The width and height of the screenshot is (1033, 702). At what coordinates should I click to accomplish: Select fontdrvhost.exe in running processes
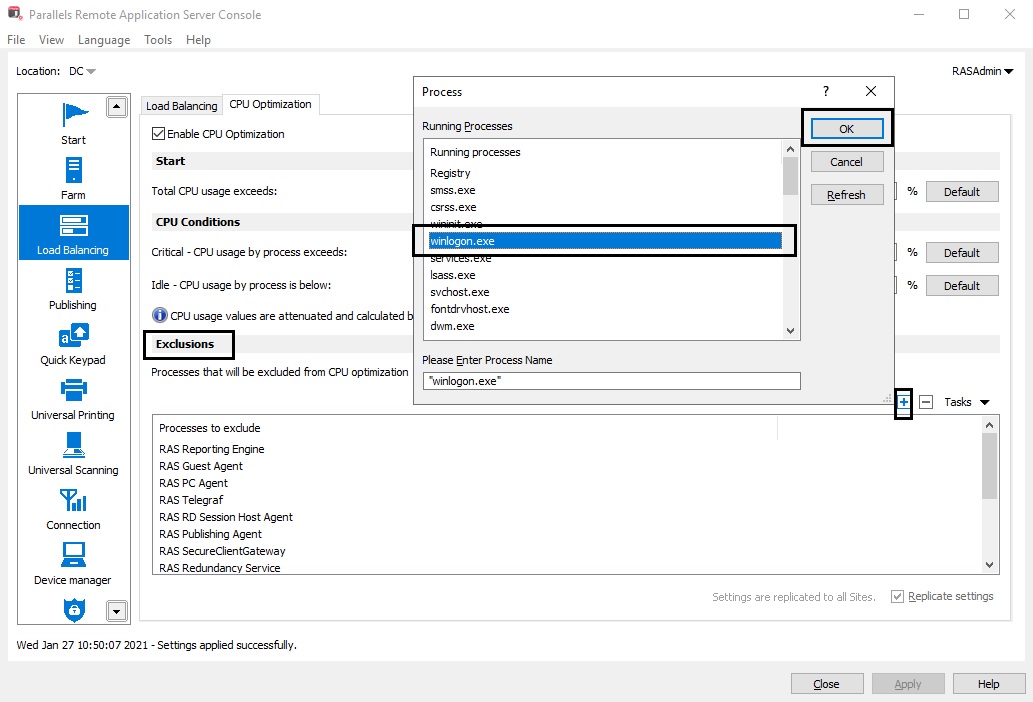pos(605,309)
